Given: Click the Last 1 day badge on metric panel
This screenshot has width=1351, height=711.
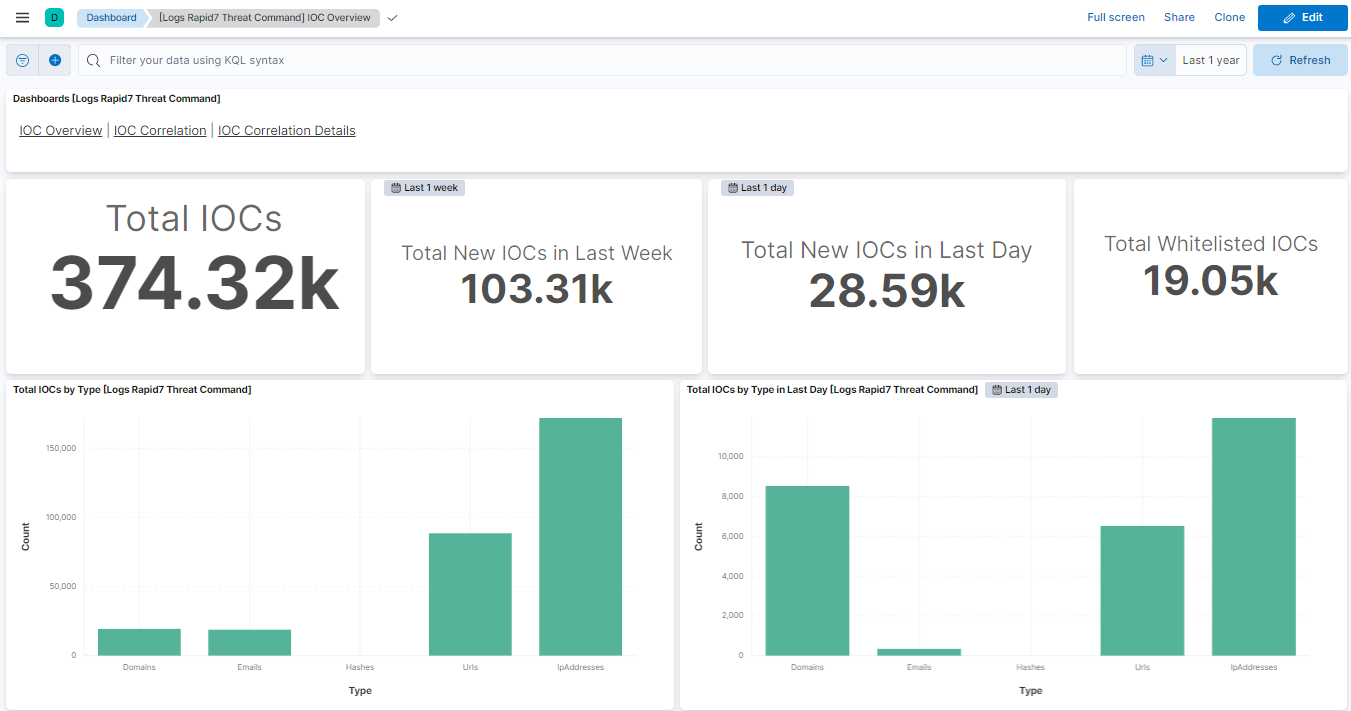Looking at the screenshot, I should (757, 188).
